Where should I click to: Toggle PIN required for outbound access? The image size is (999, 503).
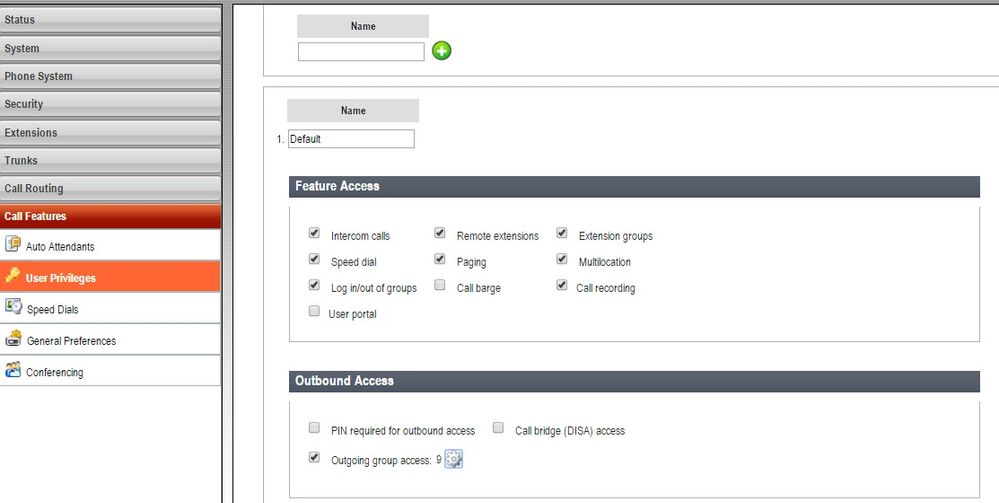click(x=314, y=429)
